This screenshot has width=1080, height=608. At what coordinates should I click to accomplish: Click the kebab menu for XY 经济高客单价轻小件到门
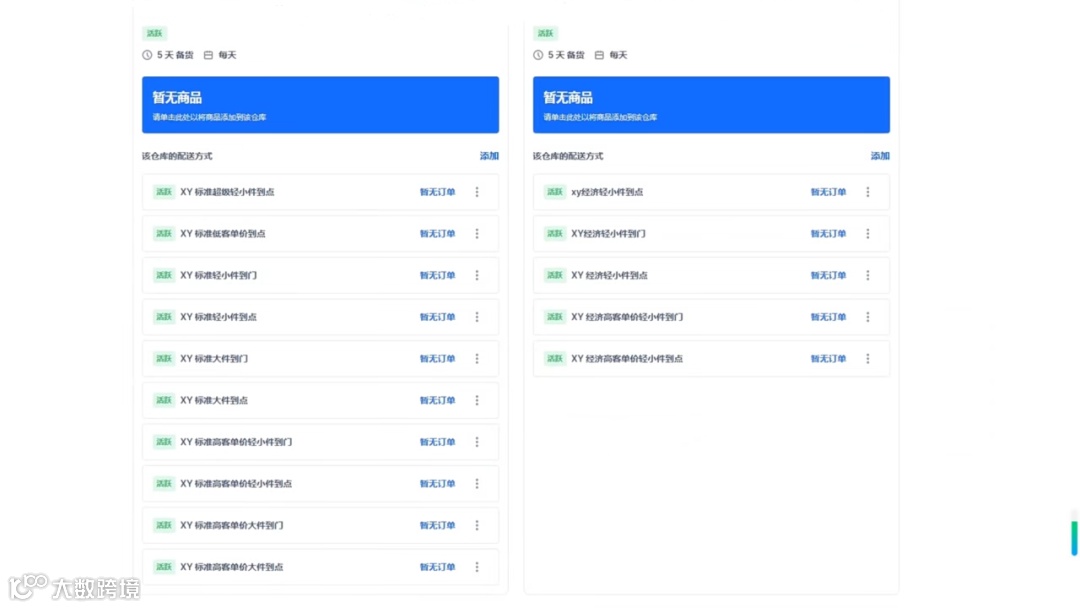868,317
